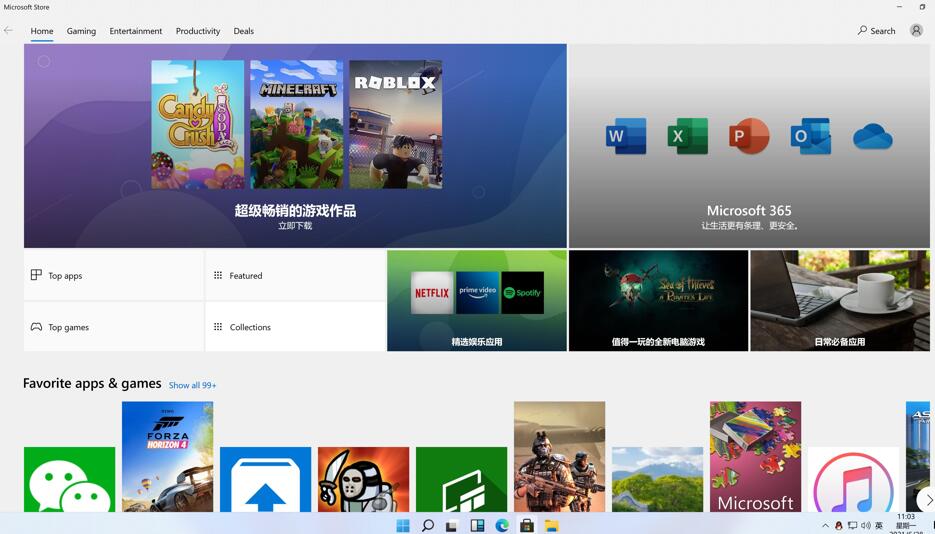Click the PowerPoint icon in Microsoft 365 banner
This screenshot has height=534, width=935.
(749, 136)
